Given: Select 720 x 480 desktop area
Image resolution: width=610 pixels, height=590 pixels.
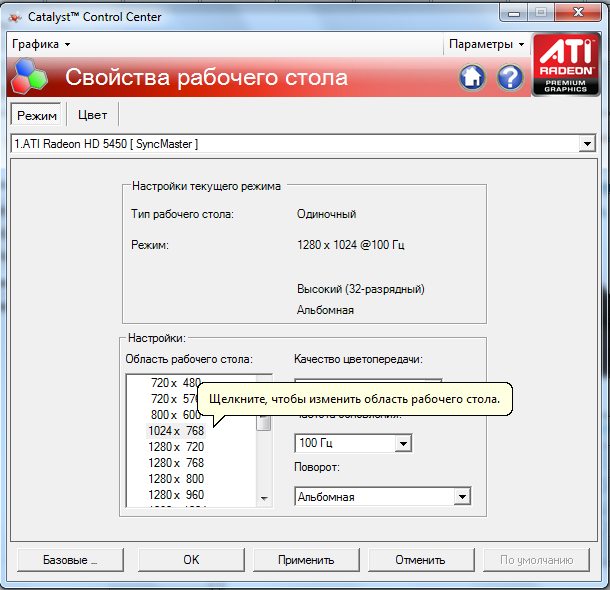Looking at the screenshot, I should 176,383.
